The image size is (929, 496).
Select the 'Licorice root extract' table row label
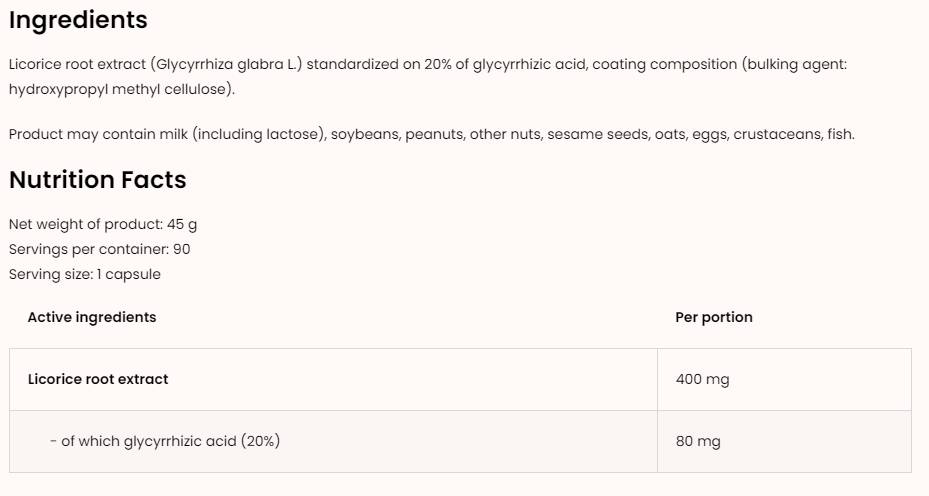pos(98,379)
